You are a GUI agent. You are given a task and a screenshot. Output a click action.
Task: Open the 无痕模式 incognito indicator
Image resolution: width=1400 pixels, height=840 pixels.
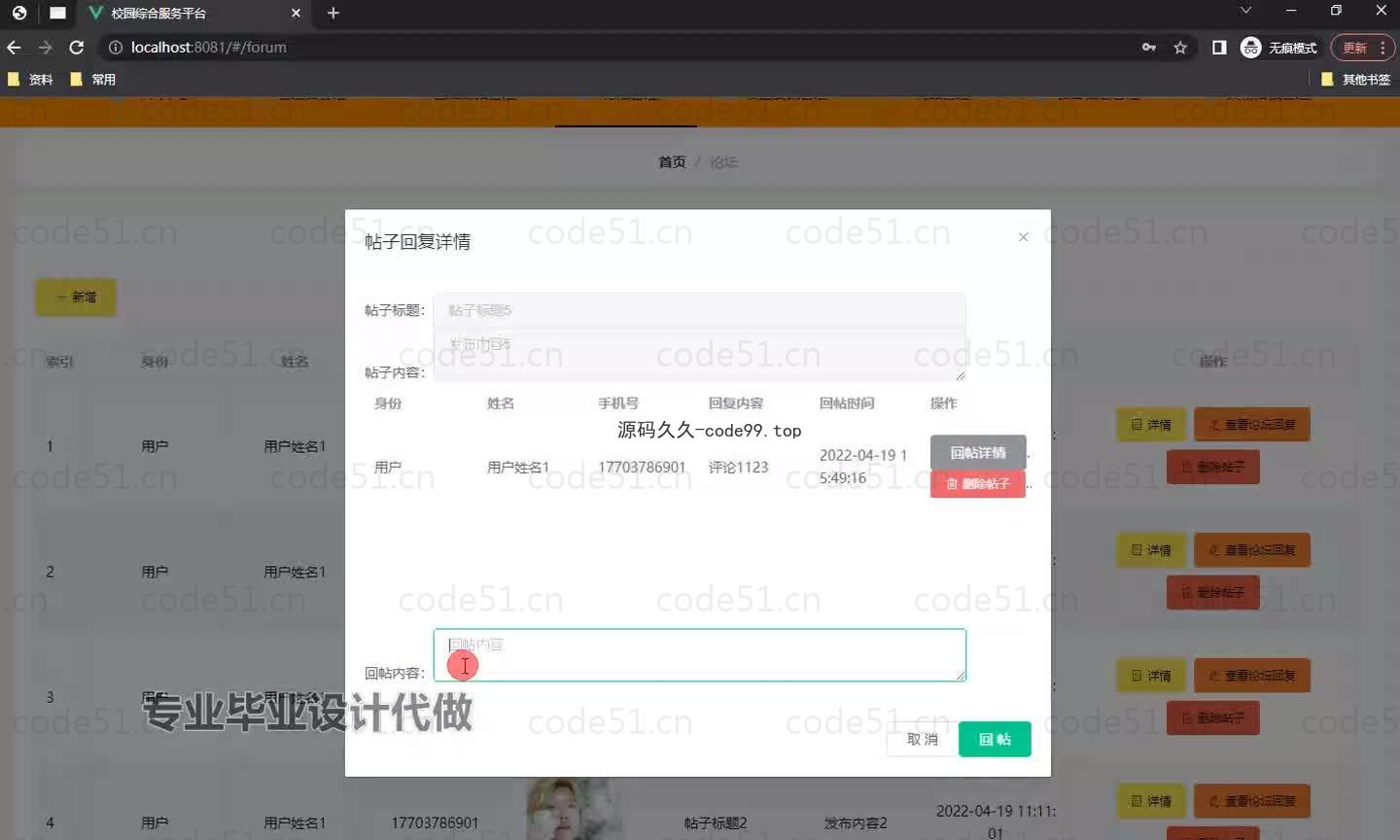tap(1279, 47)
